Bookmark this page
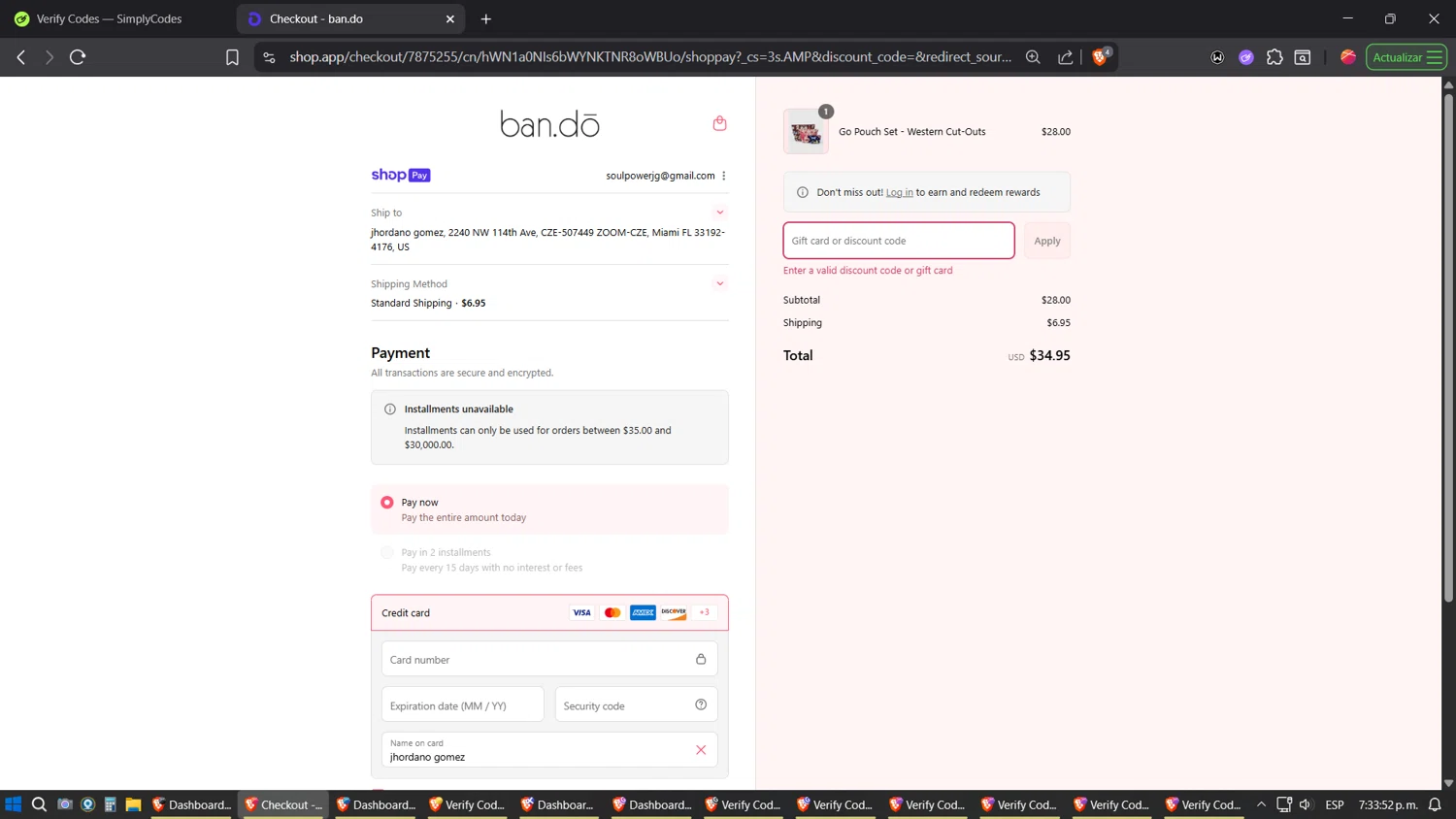1456x819 pixels. (232, 57)
